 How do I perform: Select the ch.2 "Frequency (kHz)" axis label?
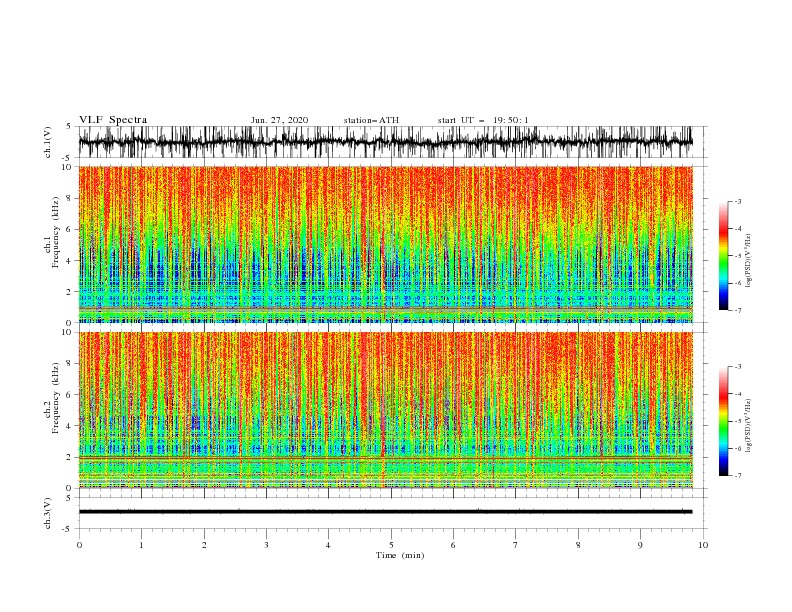56,398
